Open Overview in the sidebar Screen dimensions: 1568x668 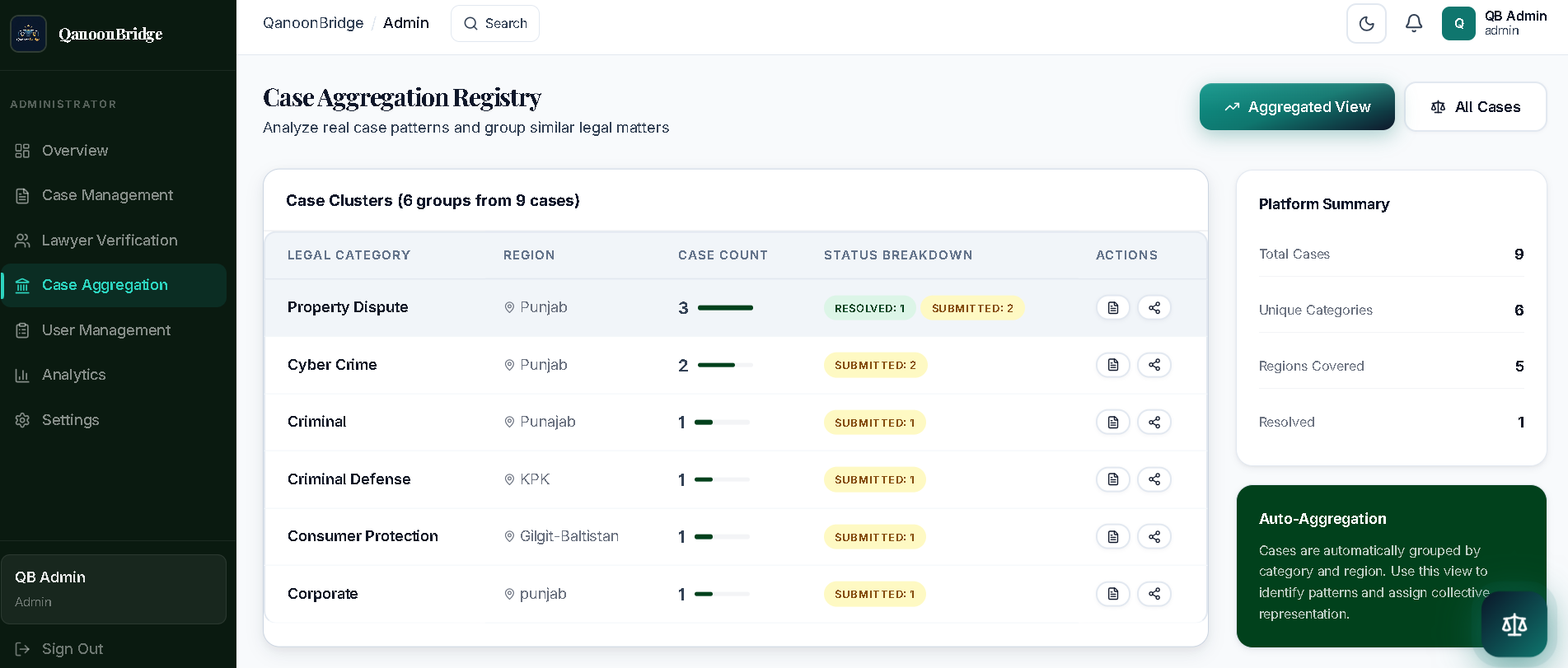pyautogui.click(x=114, y=151)
